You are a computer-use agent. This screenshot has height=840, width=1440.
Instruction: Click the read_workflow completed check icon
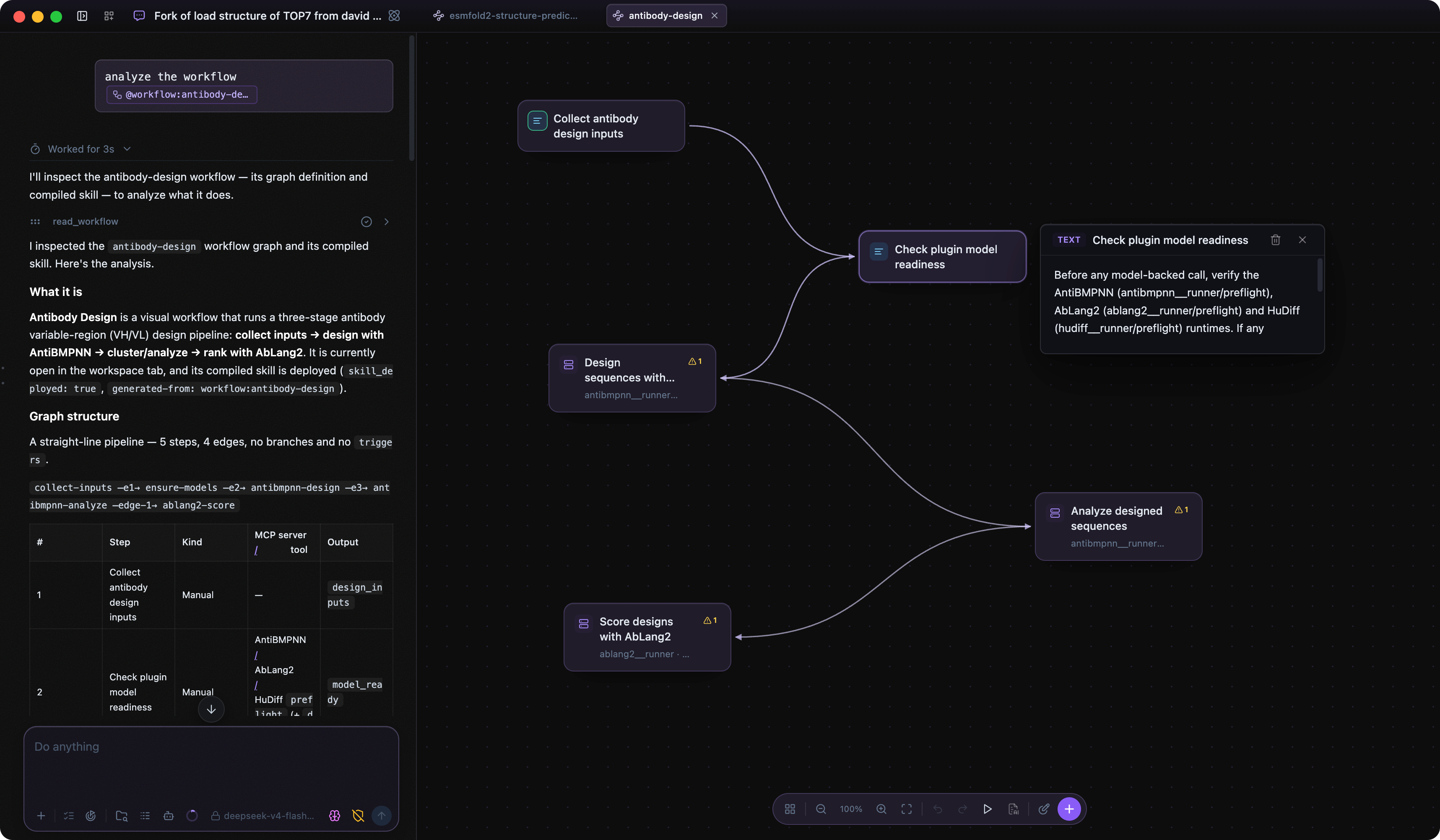click(x=366, y=222)
